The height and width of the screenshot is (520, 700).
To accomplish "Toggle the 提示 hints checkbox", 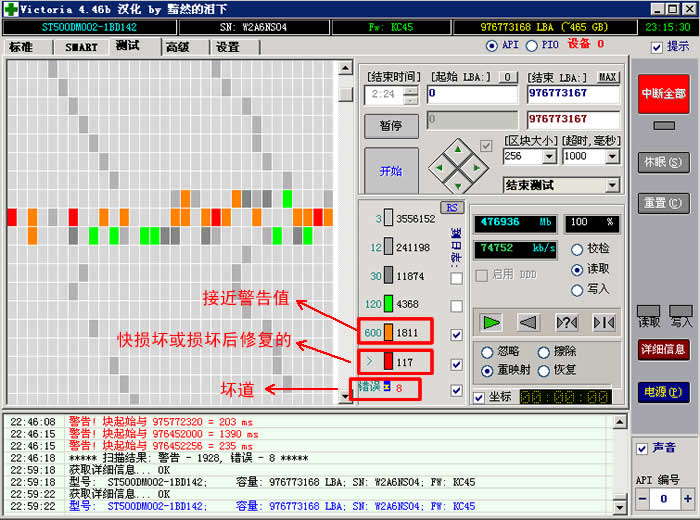I will [x=656, y=47].
